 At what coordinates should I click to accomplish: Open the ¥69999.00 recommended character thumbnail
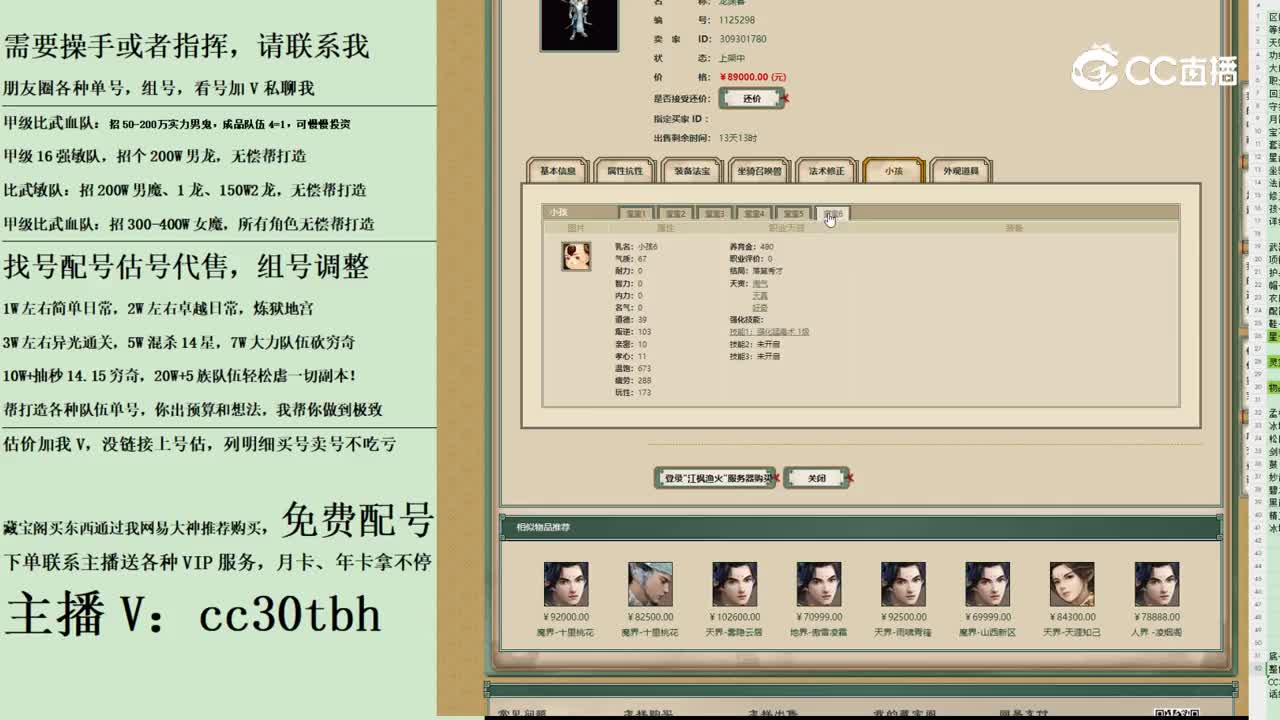pyautogui.click(x=987, y=584)
